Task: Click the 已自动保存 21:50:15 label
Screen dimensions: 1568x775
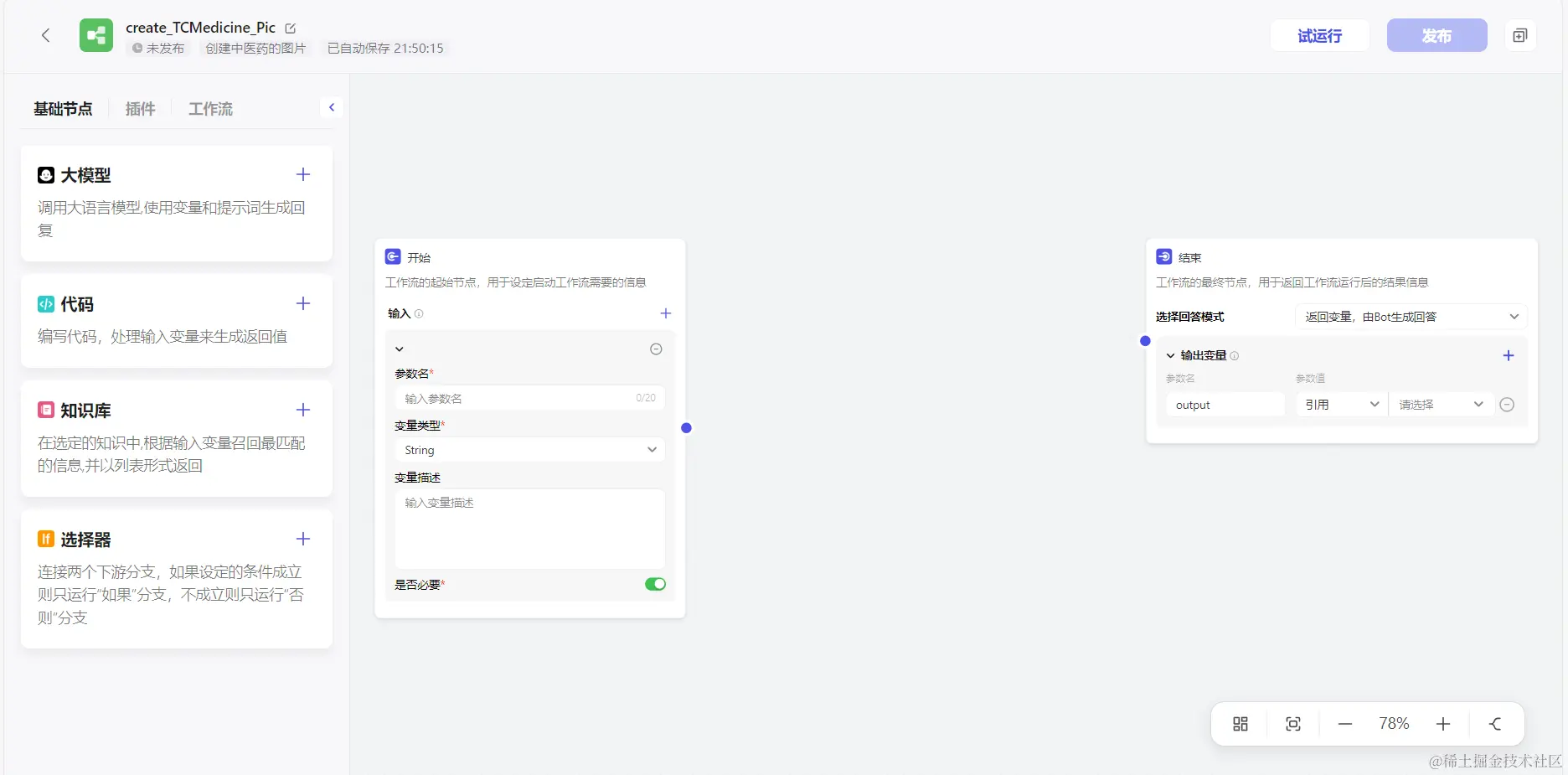Action: [x=385, y=49]
